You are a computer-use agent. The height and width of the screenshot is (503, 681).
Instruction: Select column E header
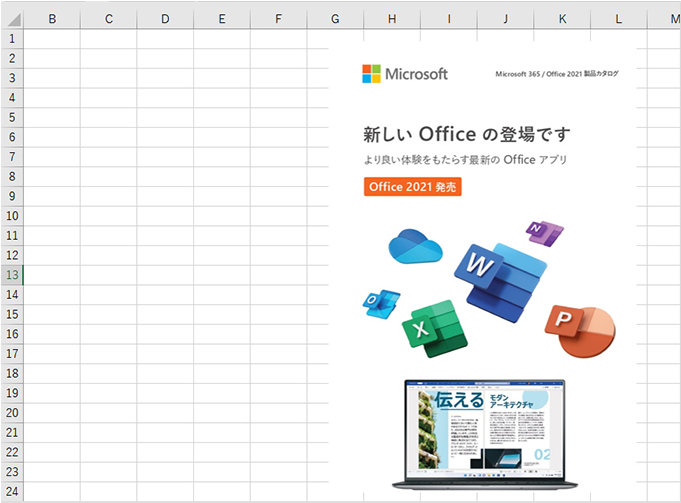tap(222, 19)
